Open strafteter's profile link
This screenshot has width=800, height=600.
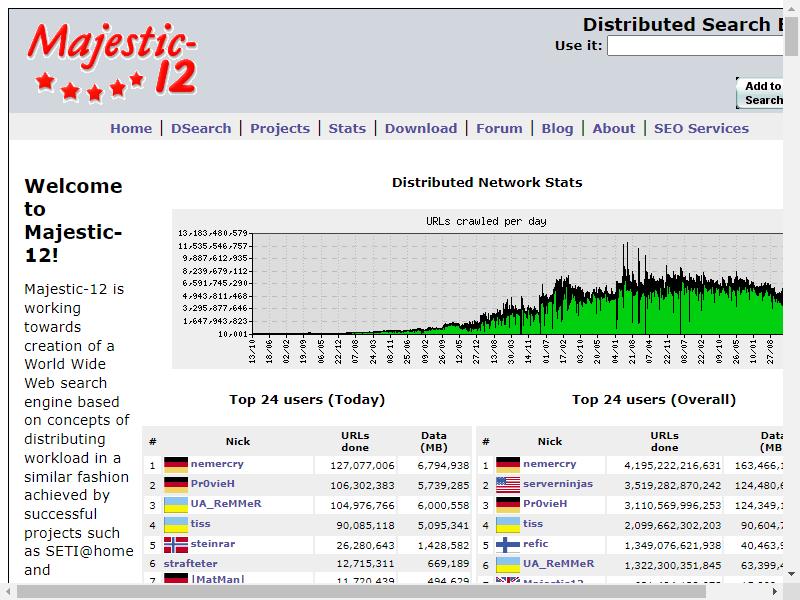point(190,563)
